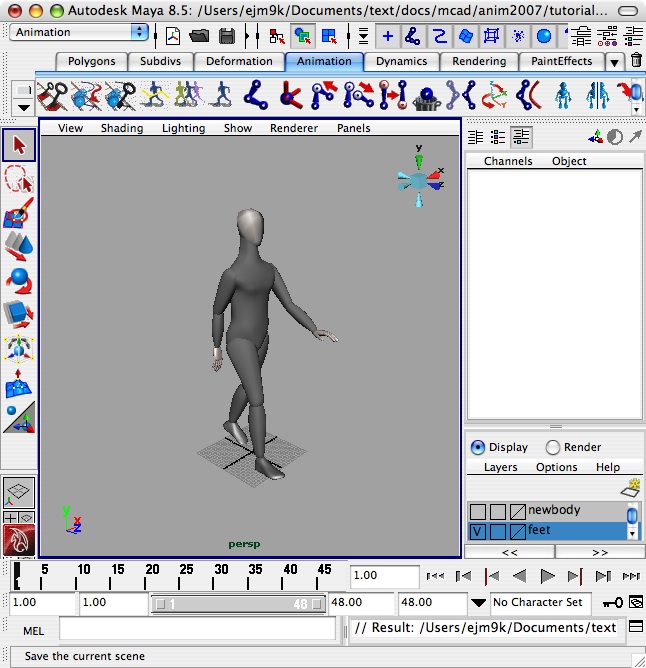This screenshot has width=646, height=668.
Task: Switch to the Dynamics shelf tab
Action: (x=401, y=61)
